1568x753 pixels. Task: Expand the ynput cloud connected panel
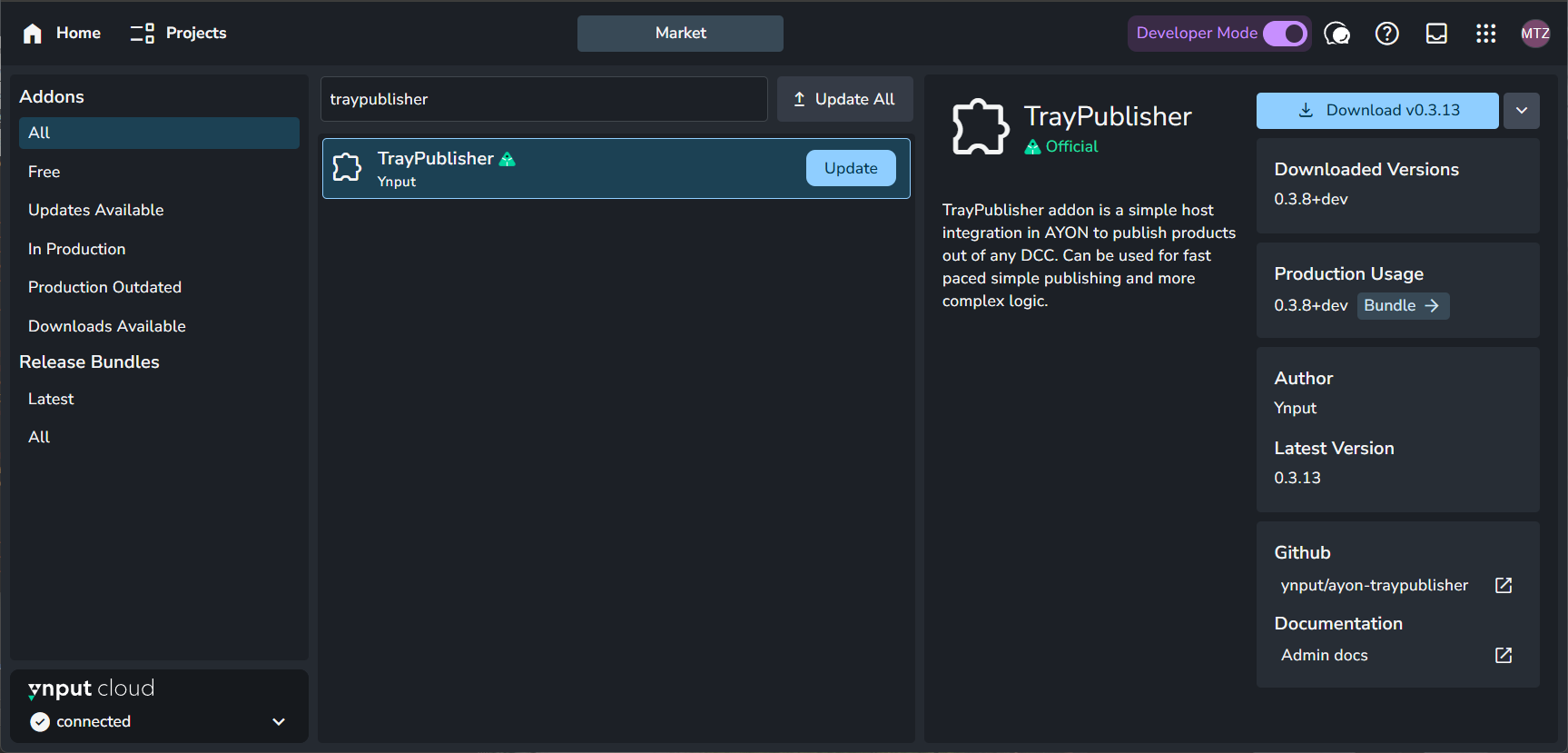pos(279,722)
